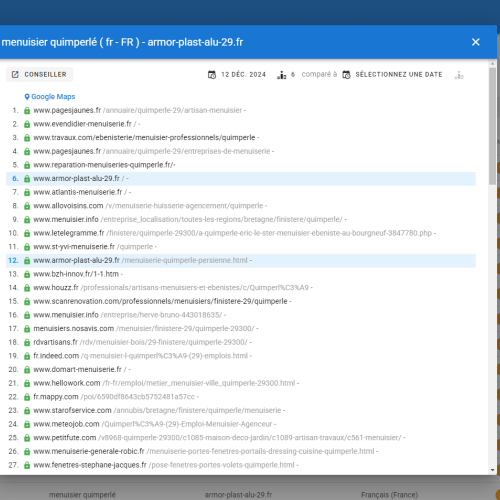500x500 pixels.
Task: Click the scrollbar down arrow of the dialog
Action: coord(493,470)
